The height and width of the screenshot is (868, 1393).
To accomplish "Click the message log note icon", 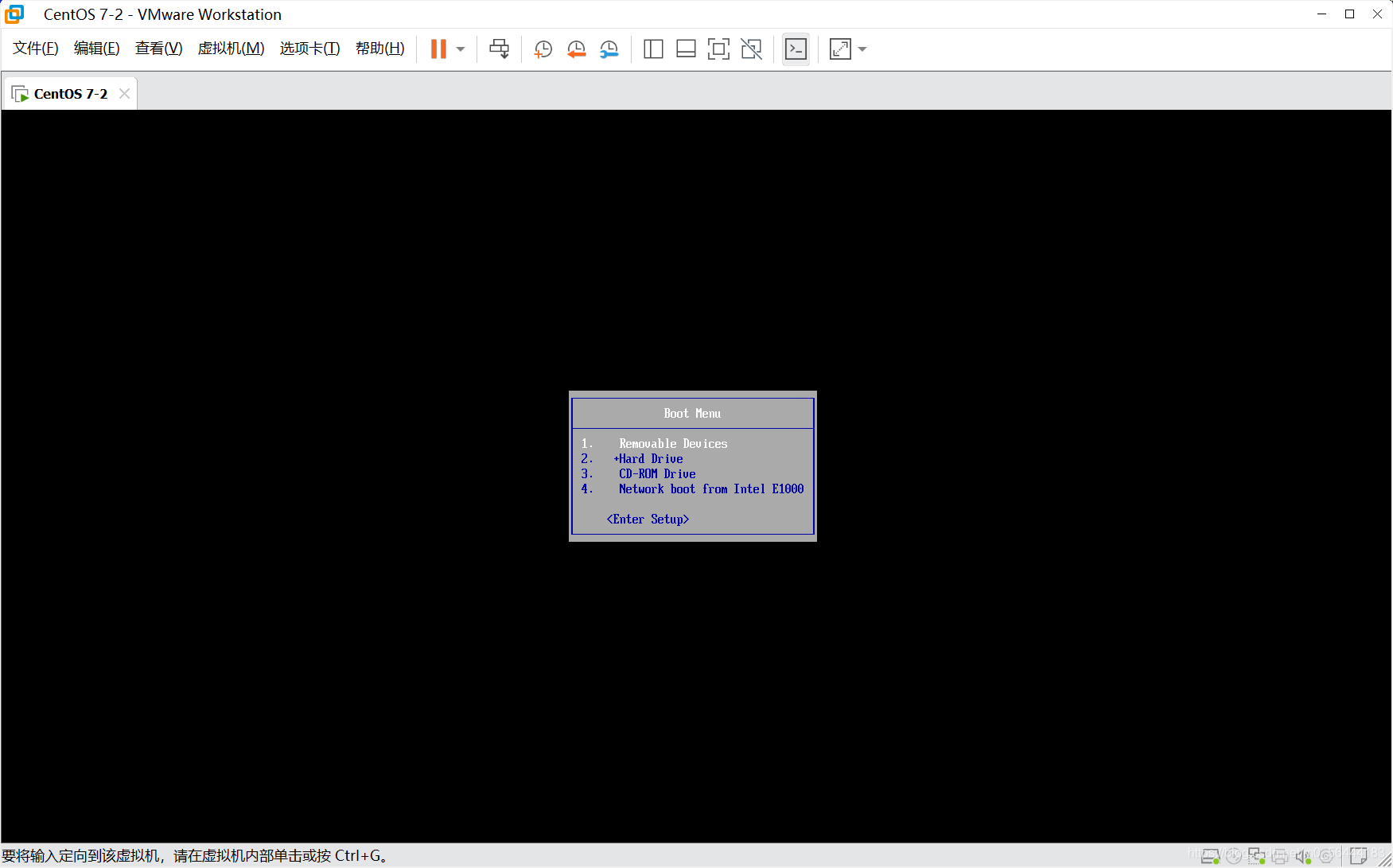I will coord(1359,856).
